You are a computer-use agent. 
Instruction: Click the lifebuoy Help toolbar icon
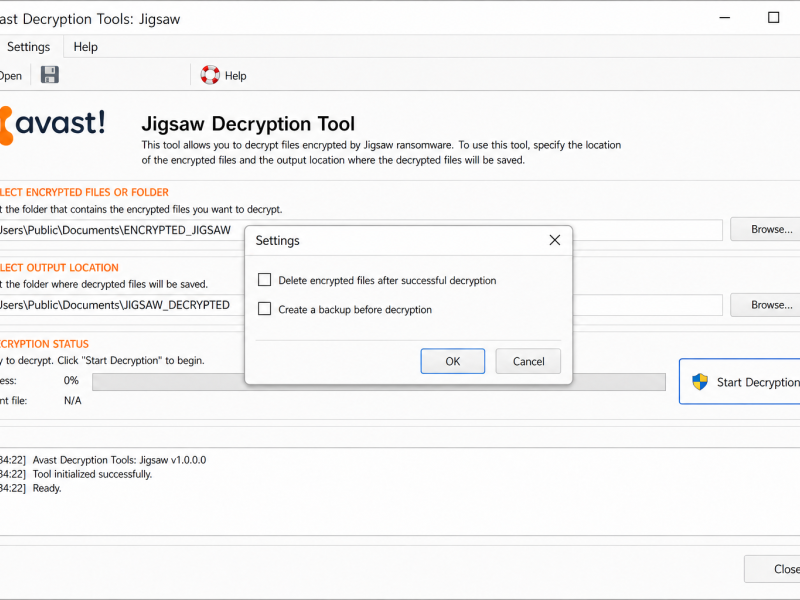(x=210, y=75)
